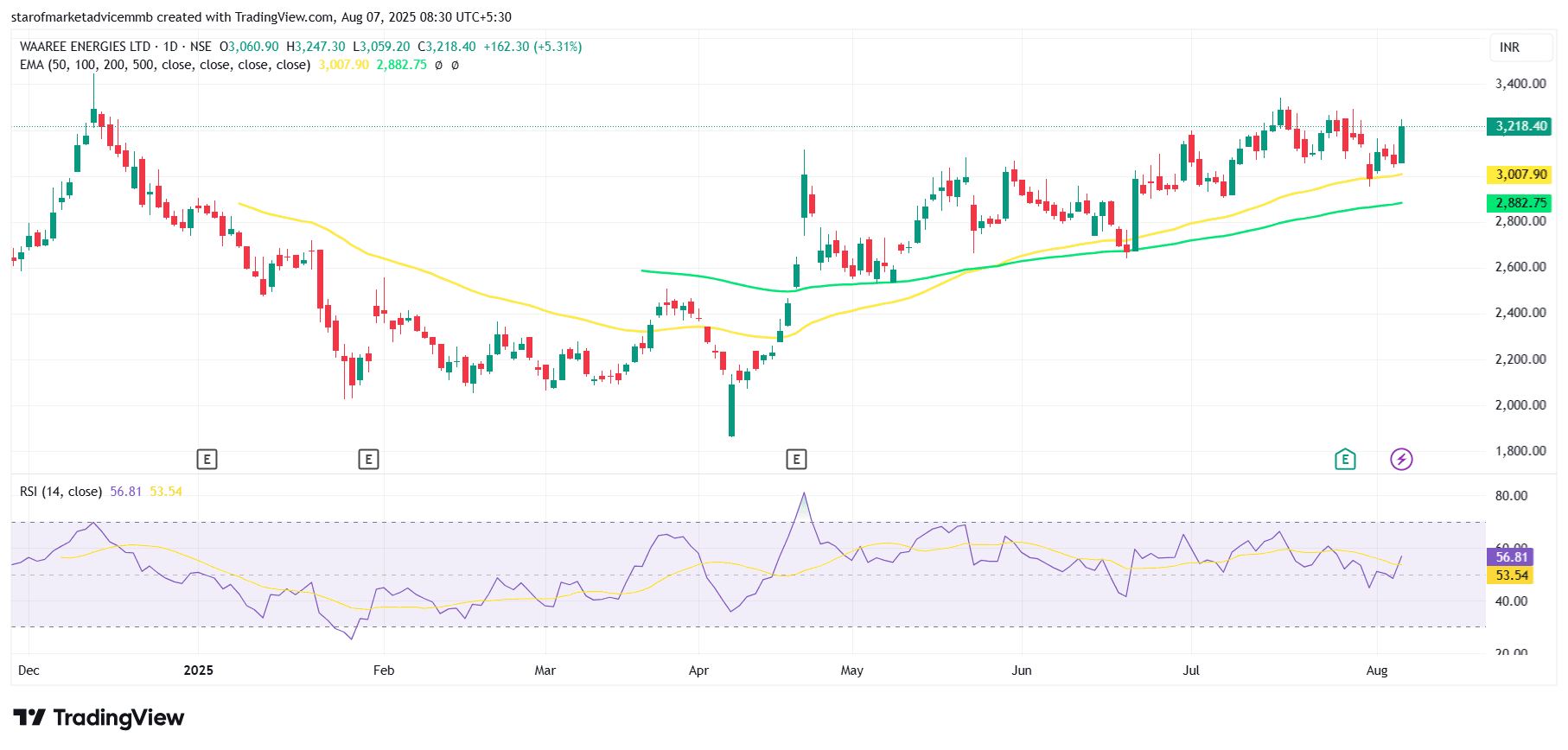Select the earnings marker in mid-April
The width and height of the screenshot is (1568, 750).
[796, 459]
